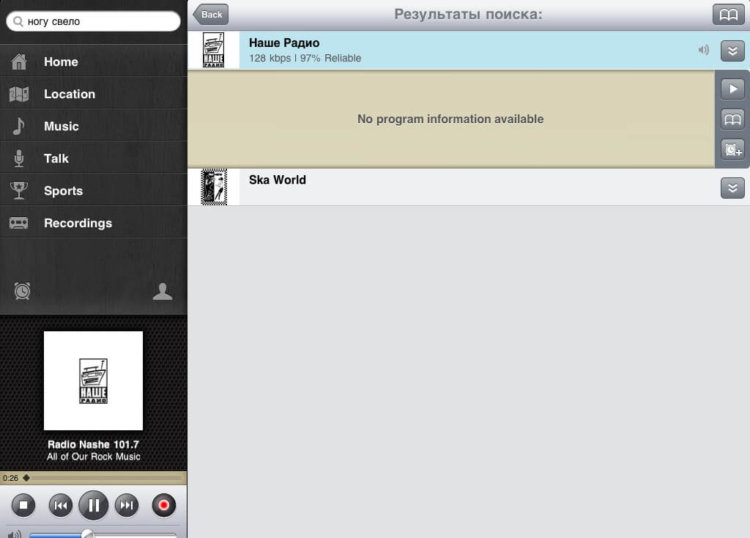Expand the Ska World details chevron

732,188
